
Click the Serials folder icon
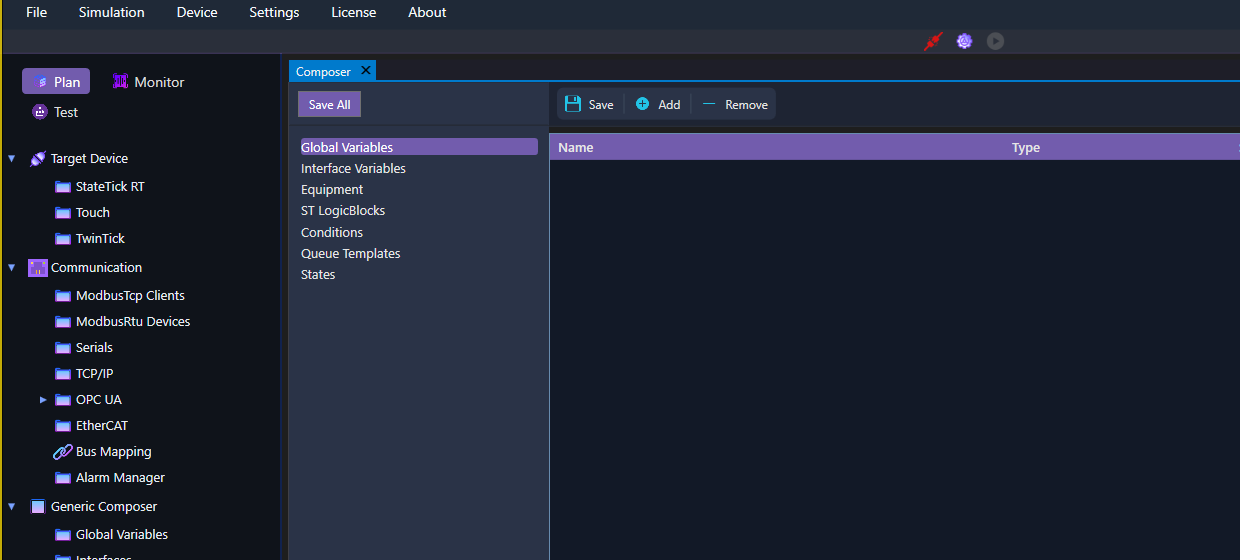pos(63,347)
